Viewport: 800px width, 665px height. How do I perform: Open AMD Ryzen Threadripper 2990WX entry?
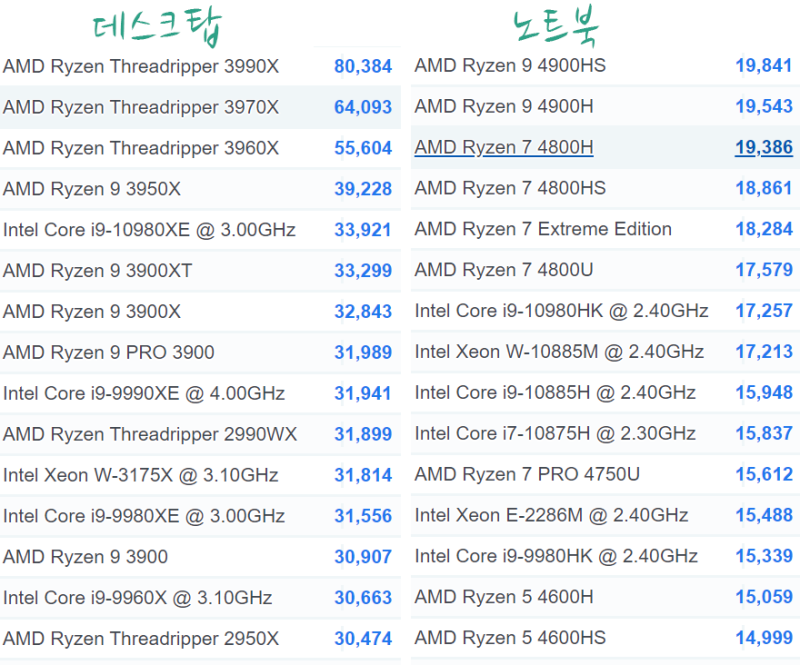pos(150,434)
